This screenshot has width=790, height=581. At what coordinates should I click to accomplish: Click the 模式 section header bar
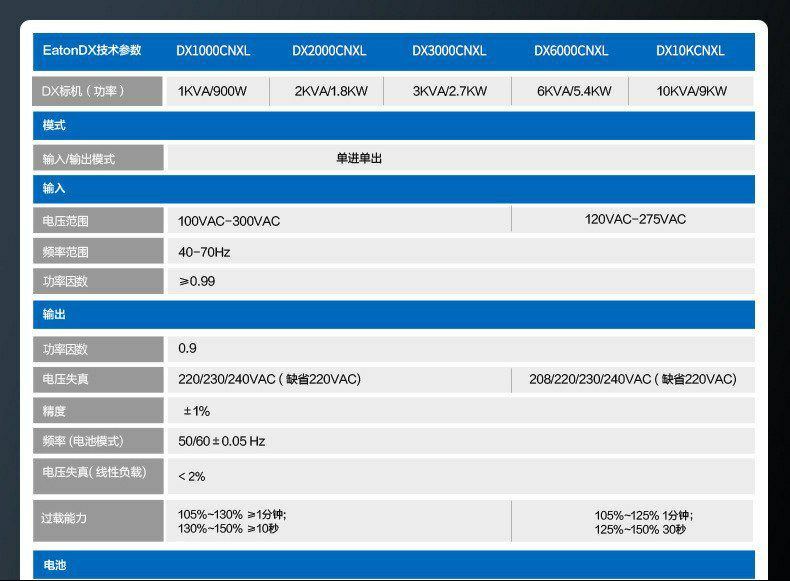pos(393,126)
